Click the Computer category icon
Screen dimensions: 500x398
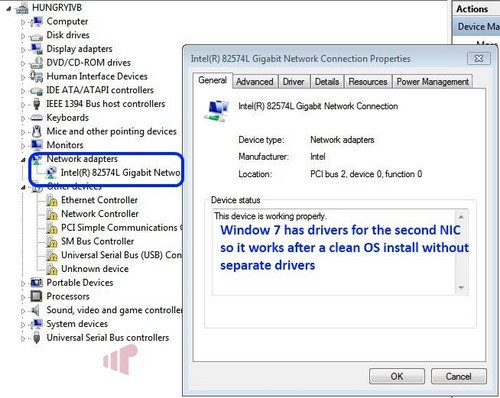[37, 22]
